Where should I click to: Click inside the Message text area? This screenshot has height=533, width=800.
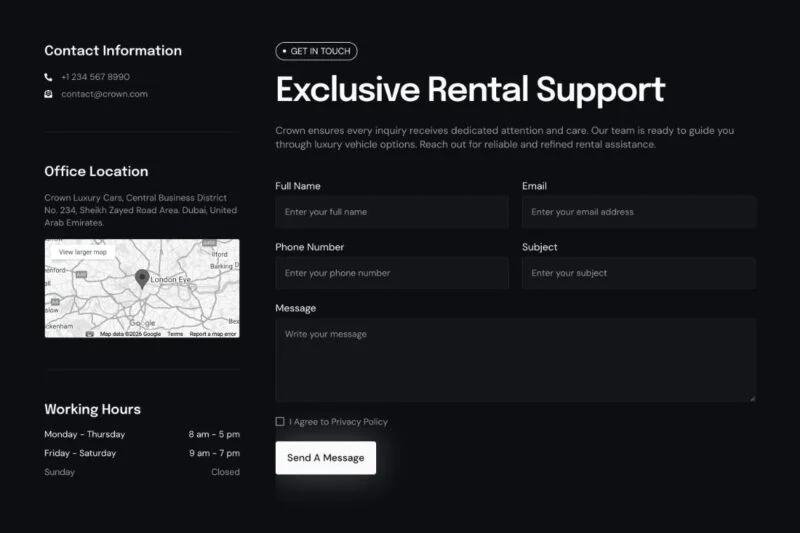coord(515,360)
